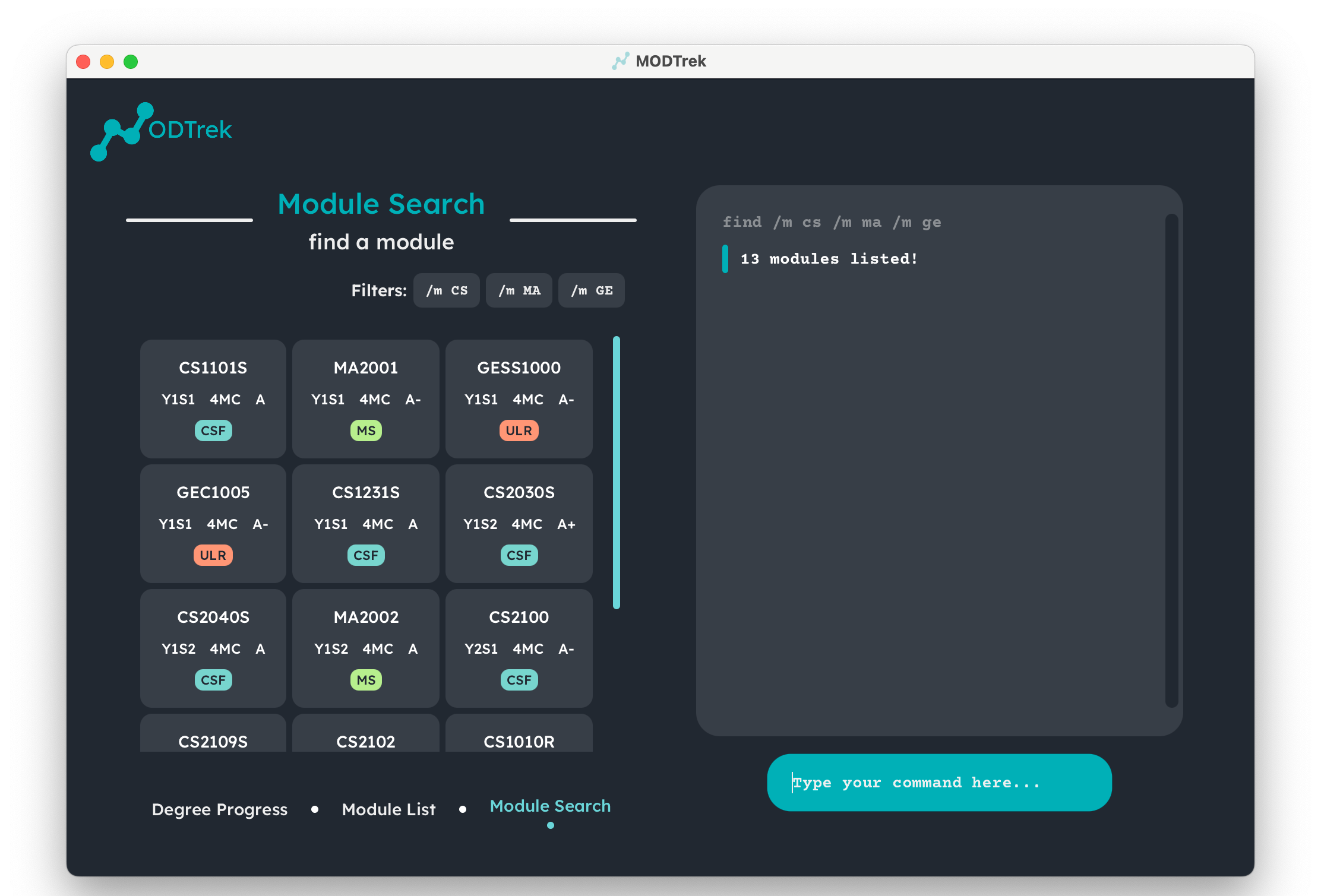Viewport: 1321px width, 896px height.
Task: Select the CS2100 module card title
Action: (x=519, y=618)
